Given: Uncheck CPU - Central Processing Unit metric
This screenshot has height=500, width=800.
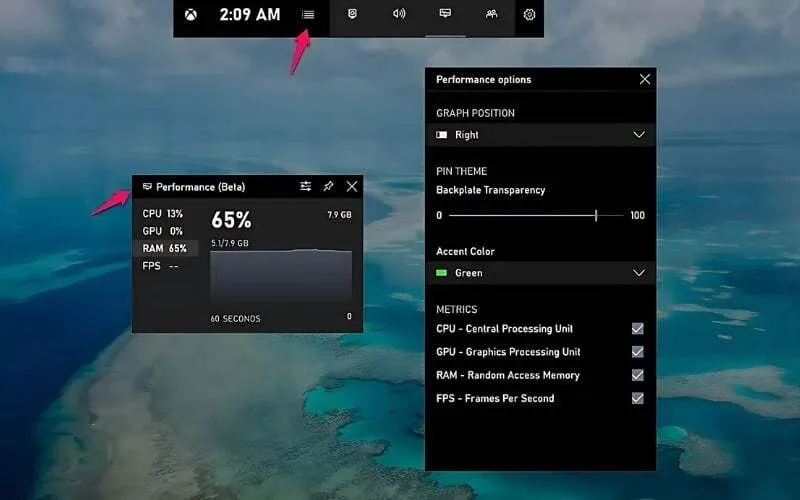Looking at the screenshot, I should coord(637,329).
